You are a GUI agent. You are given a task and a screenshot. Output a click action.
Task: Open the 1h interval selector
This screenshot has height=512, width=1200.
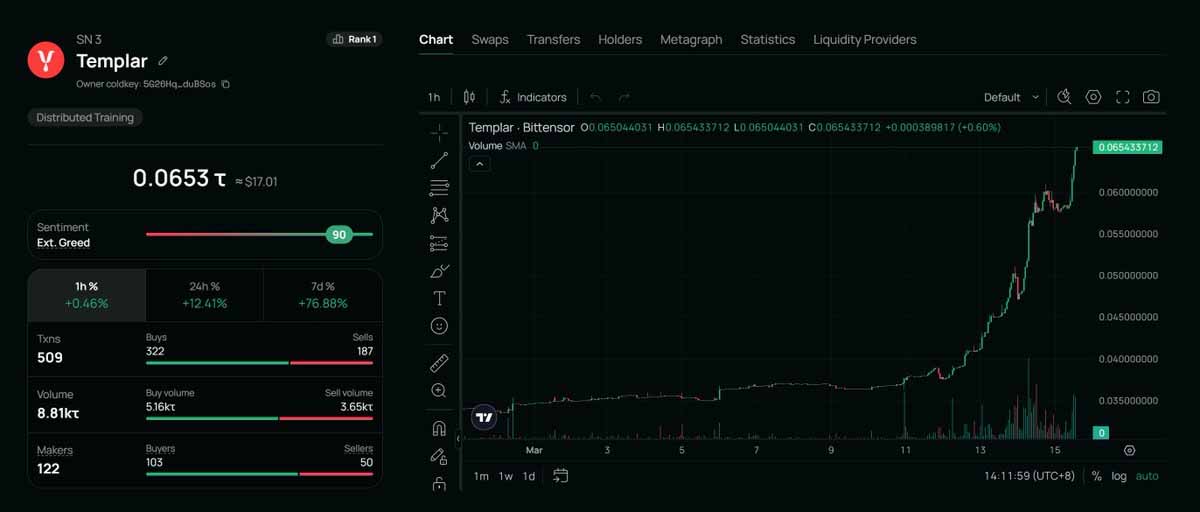click(434, 97)
